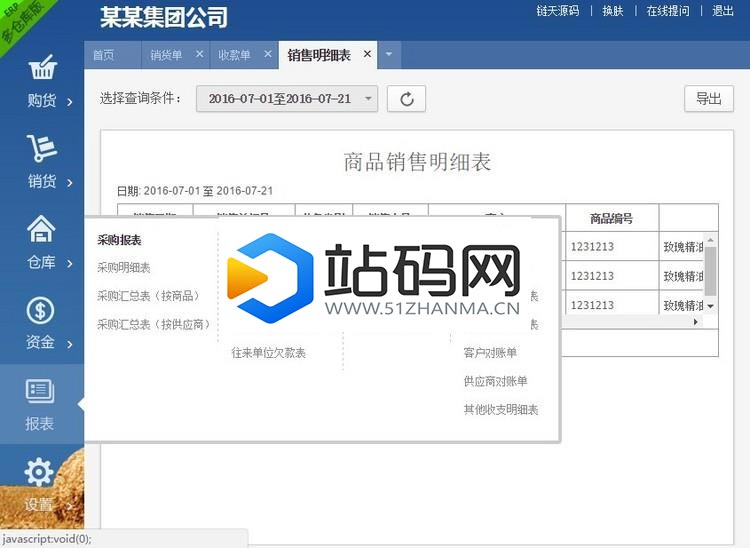Image resolution: width=750 pixels, height=548 pixels.
Task: Click the table vertical scrollbar thumb
Action: pos(710,271)
